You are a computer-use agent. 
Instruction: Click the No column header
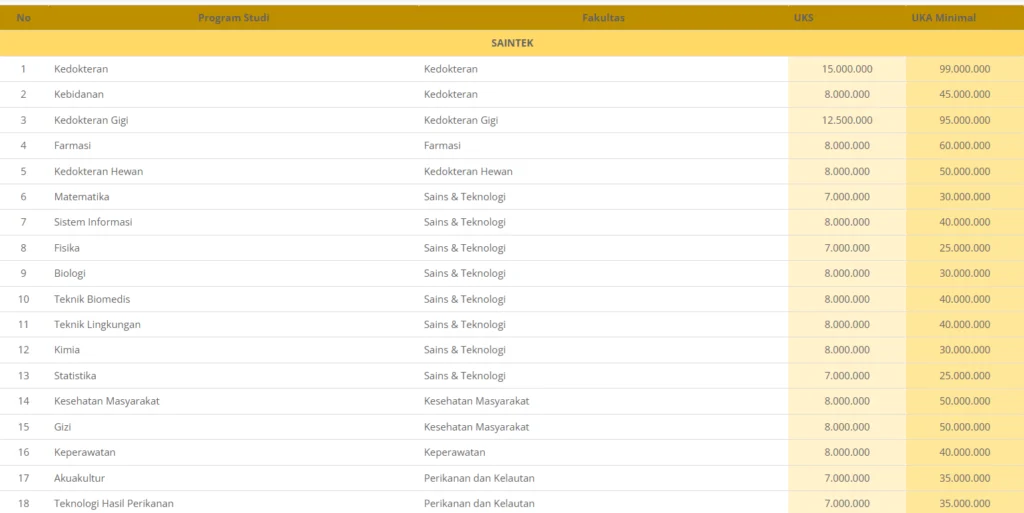click(x=23, y=18)
